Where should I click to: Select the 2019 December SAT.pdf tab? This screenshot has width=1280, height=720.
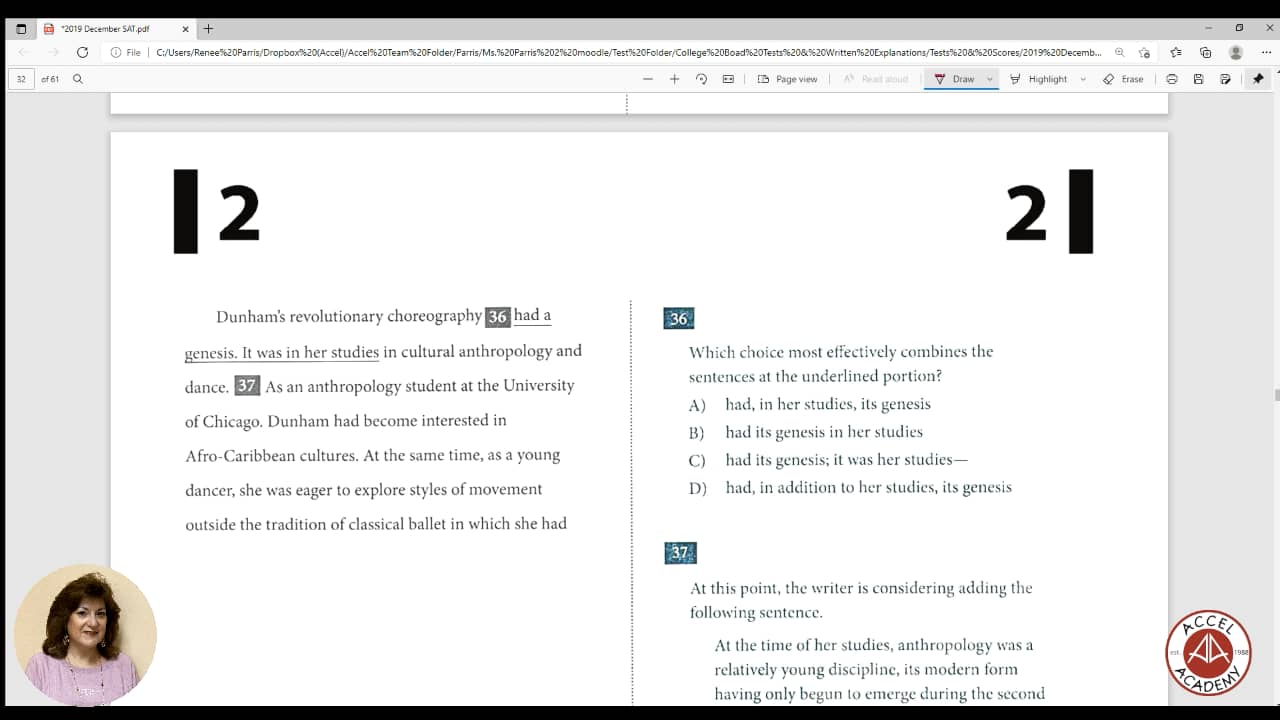click(x=110, y=29)
